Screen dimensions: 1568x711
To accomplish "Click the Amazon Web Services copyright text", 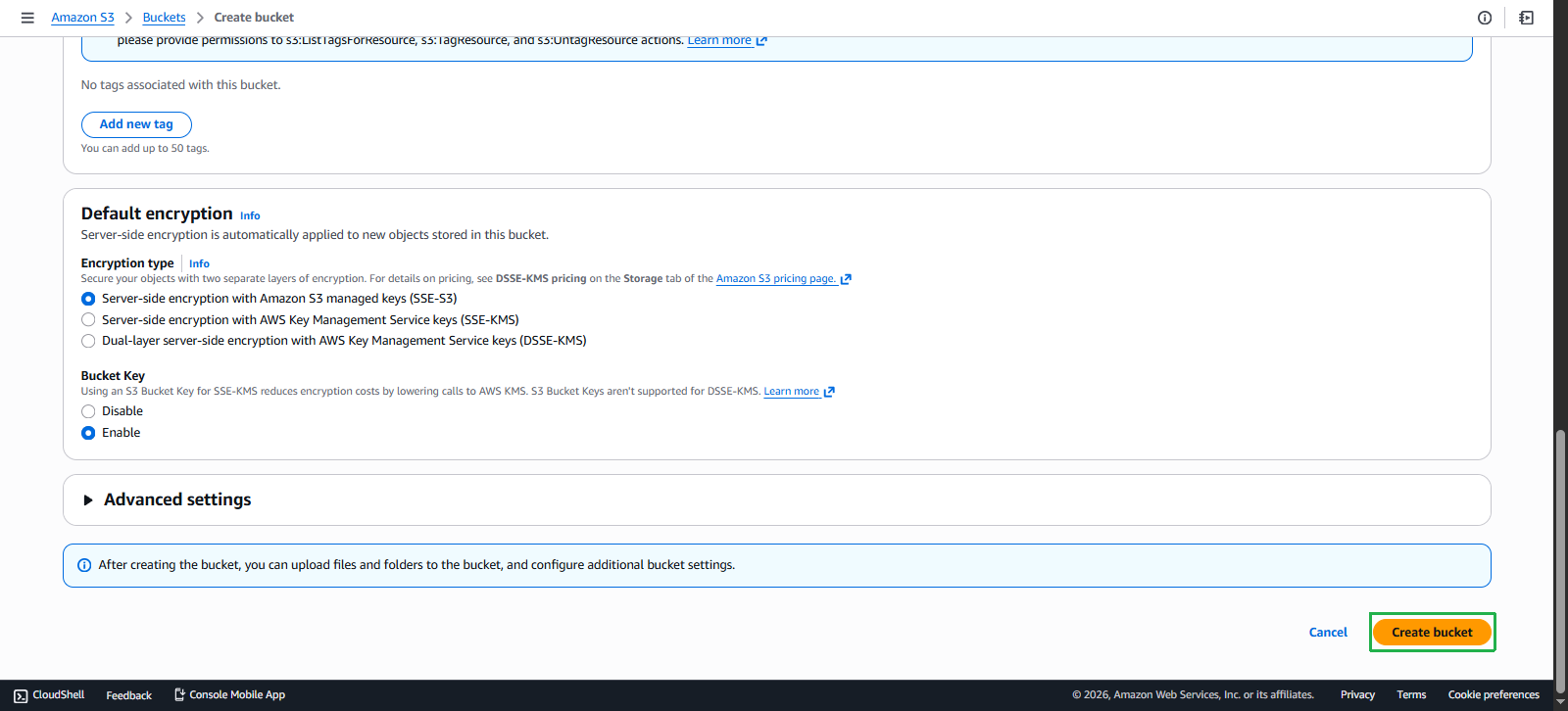I will pyautogui.click(x=1193, y=695).
